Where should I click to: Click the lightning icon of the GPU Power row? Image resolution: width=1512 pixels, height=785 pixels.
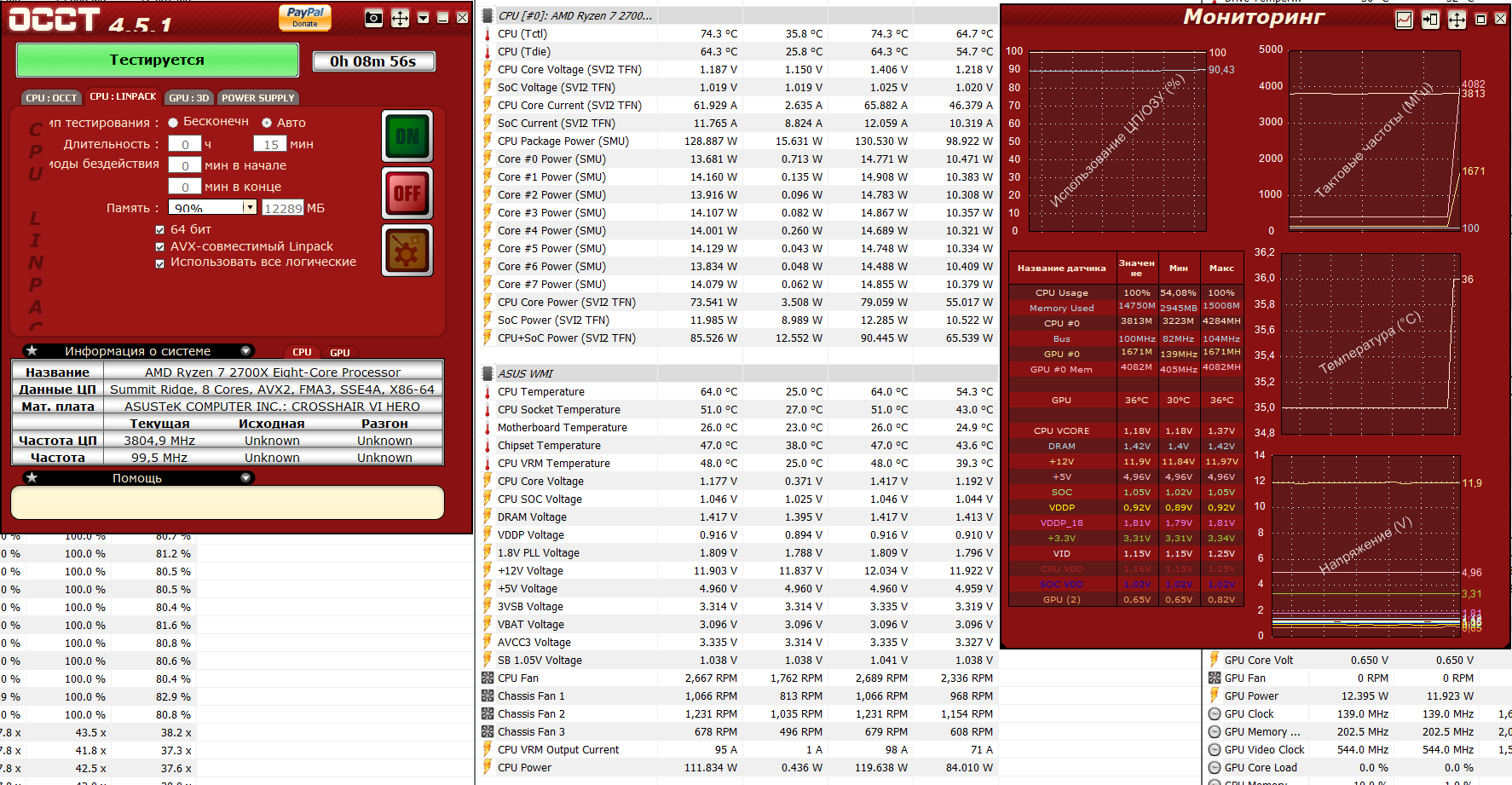coord(1215,696)
